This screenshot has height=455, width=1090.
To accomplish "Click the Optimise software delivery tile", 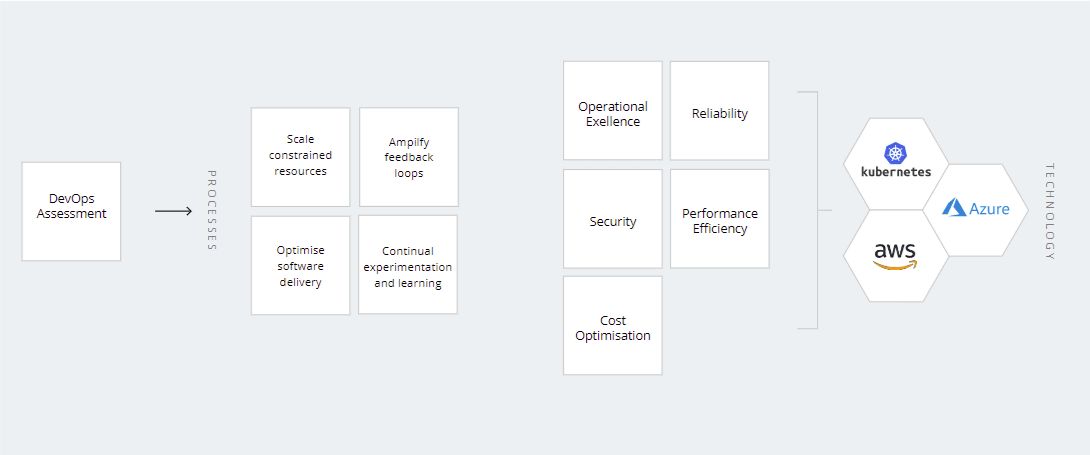I will point(300,265).
